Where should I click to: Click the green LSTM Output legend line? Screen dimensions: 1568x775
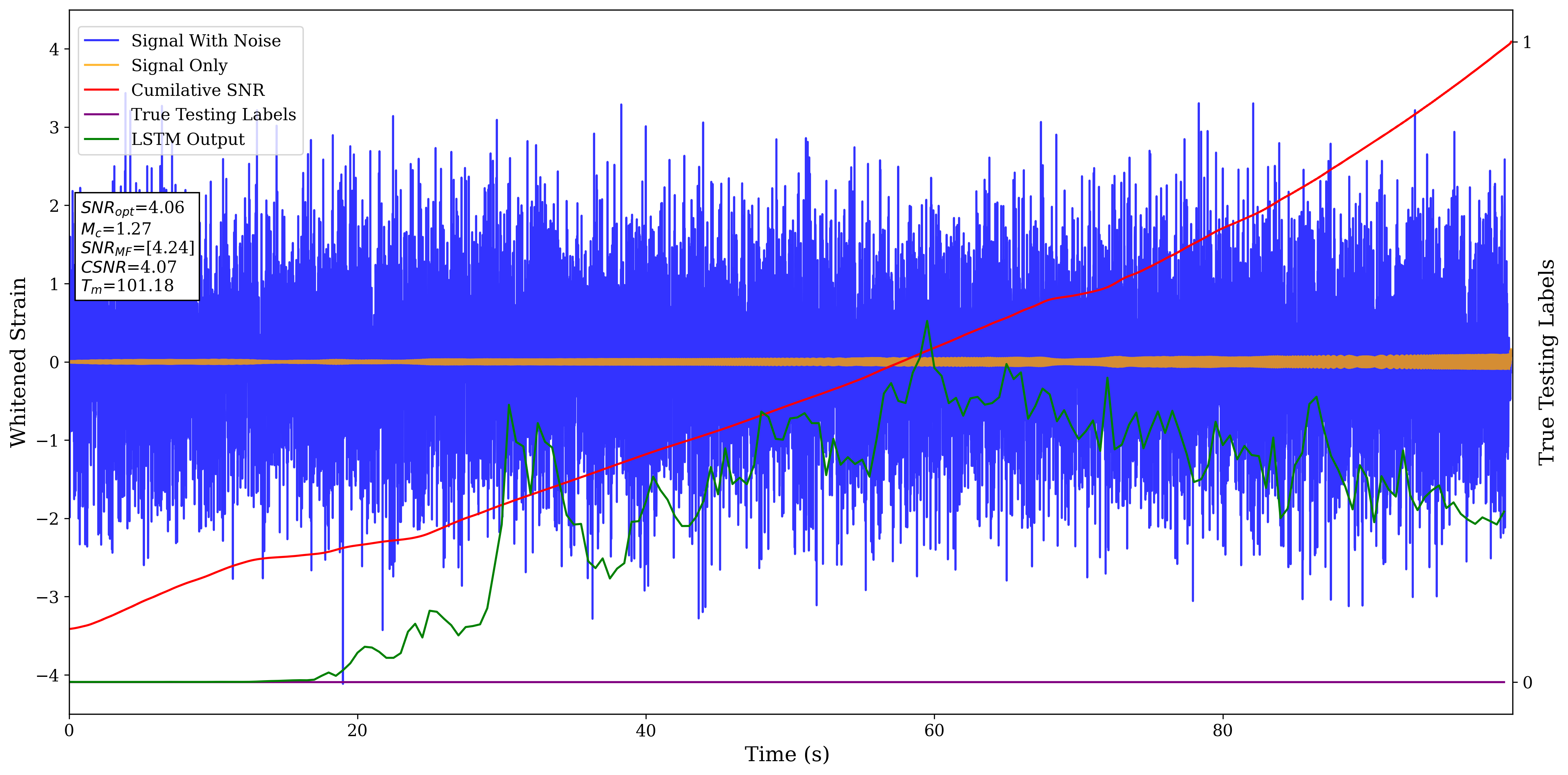click(101, 139)
